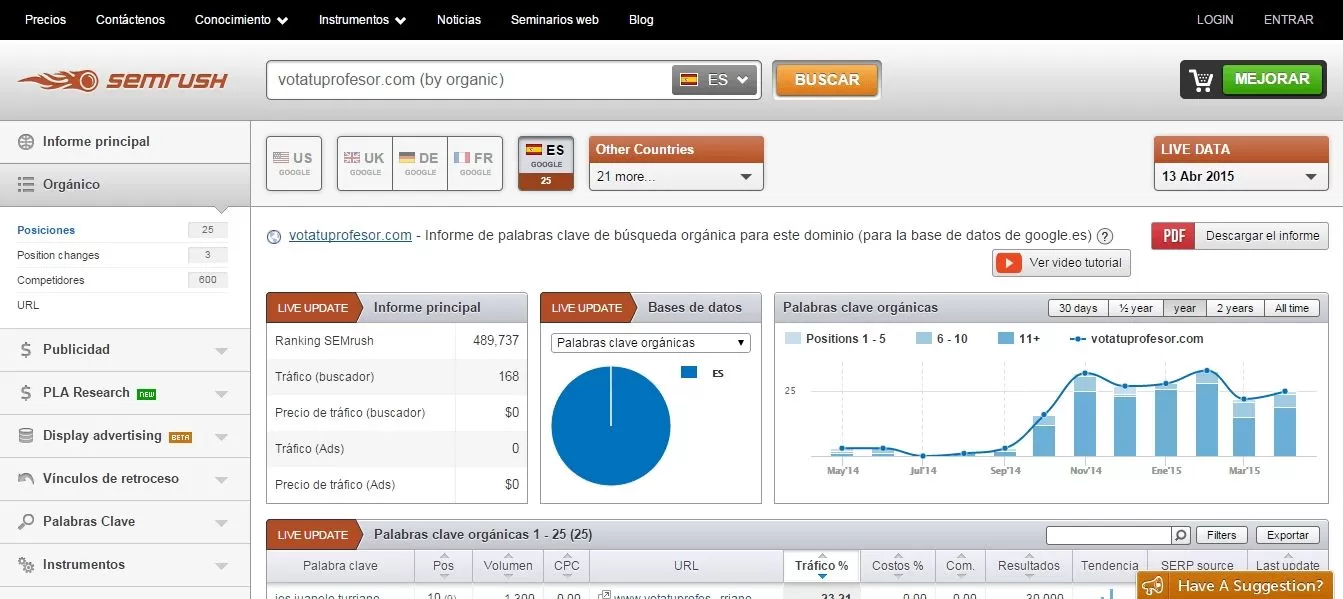Screen dimensions: 1343x599
Task: Toggle 6 - 10 positions legend
Action: coord(942,339)
